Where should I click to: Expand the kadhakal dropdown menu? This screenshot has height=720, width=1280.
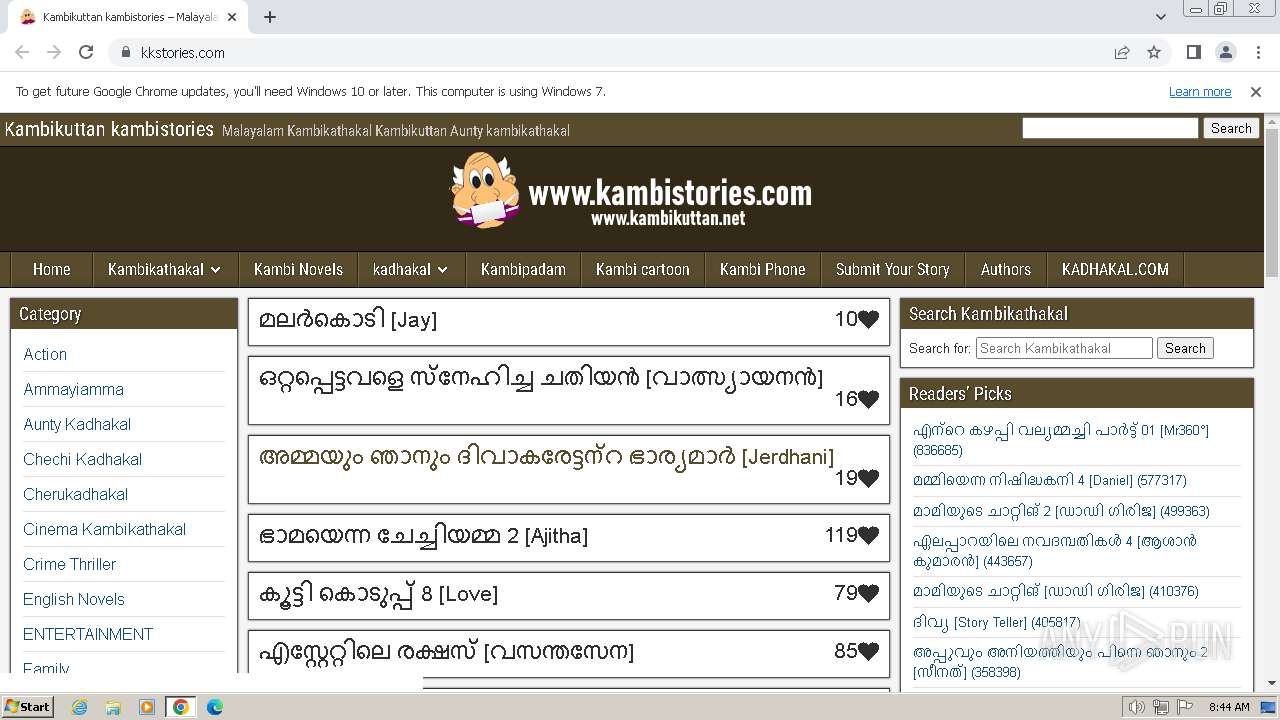coord(410,269)
